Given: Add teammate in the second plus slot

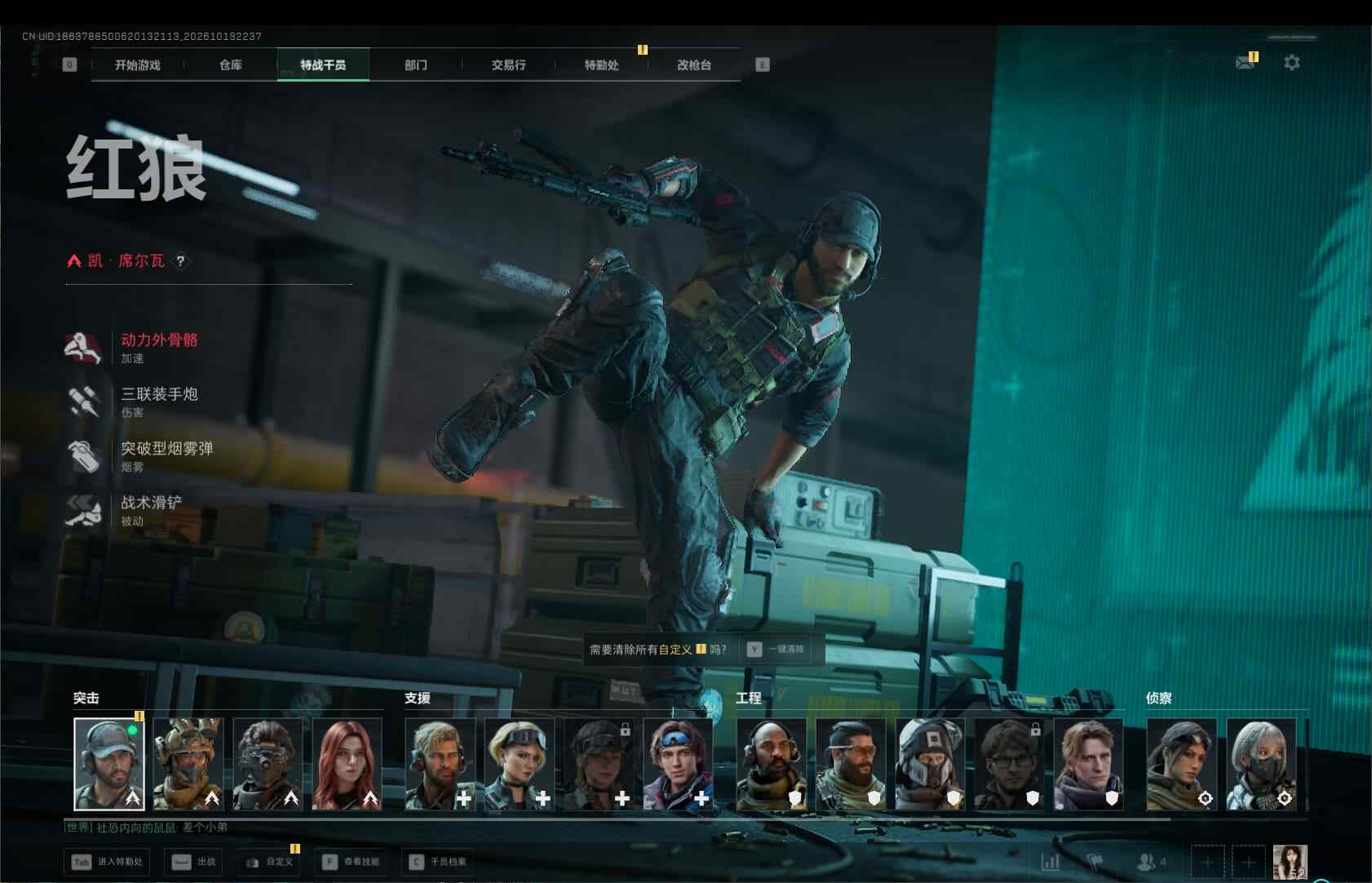Looking at the screenshot, I should click(1248, 862).
